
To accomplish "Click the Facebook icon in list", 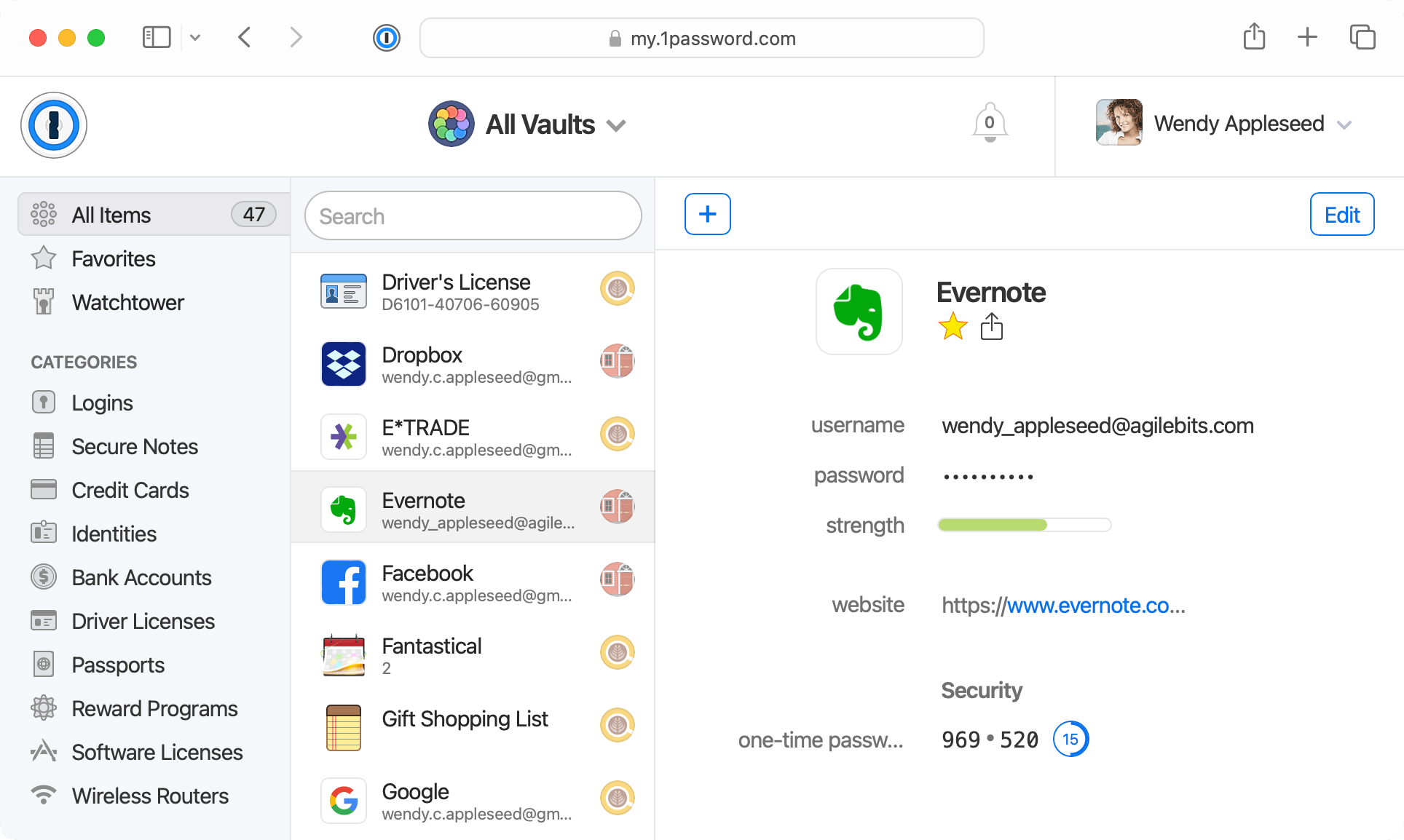I will click(x=345, y=581).
